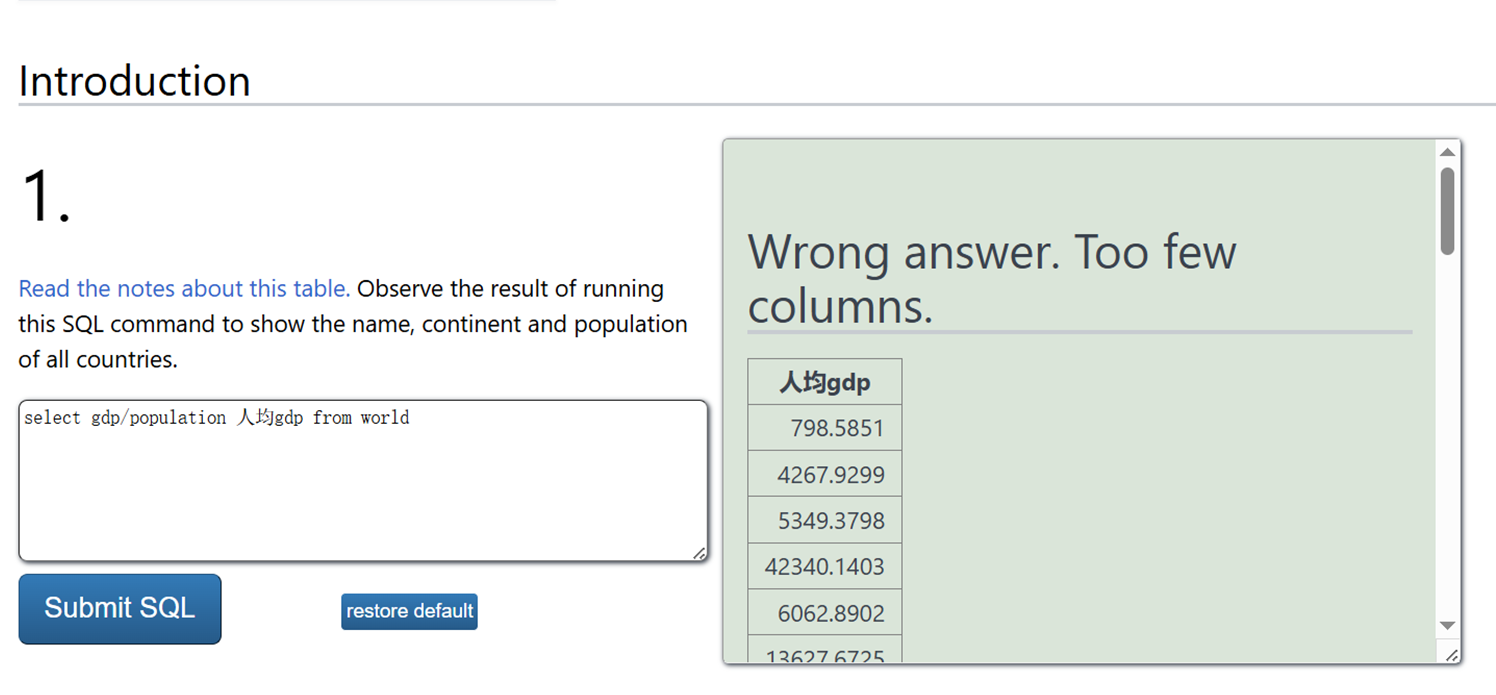Image resolution: width=1496 pixels, height=695 pixels.
Task: Click the partially visible value 13627.6725
Action: coord(824,654)
